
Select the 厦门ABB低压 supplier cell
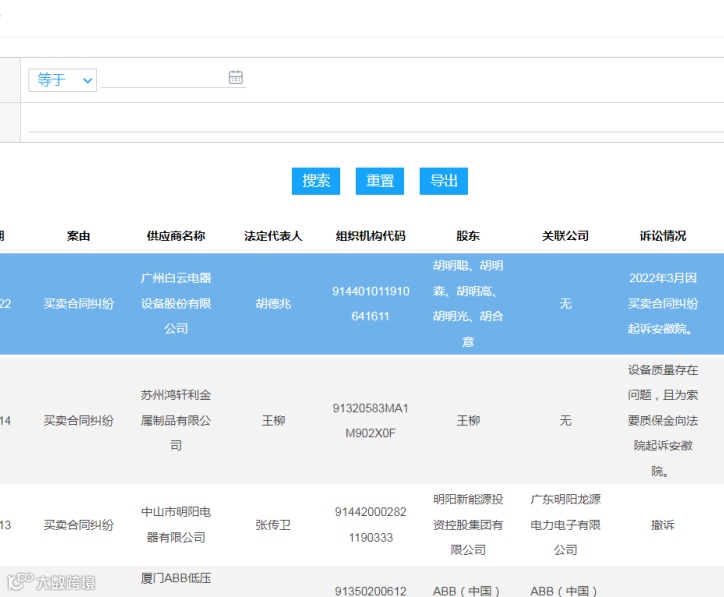tap(176, 579)
